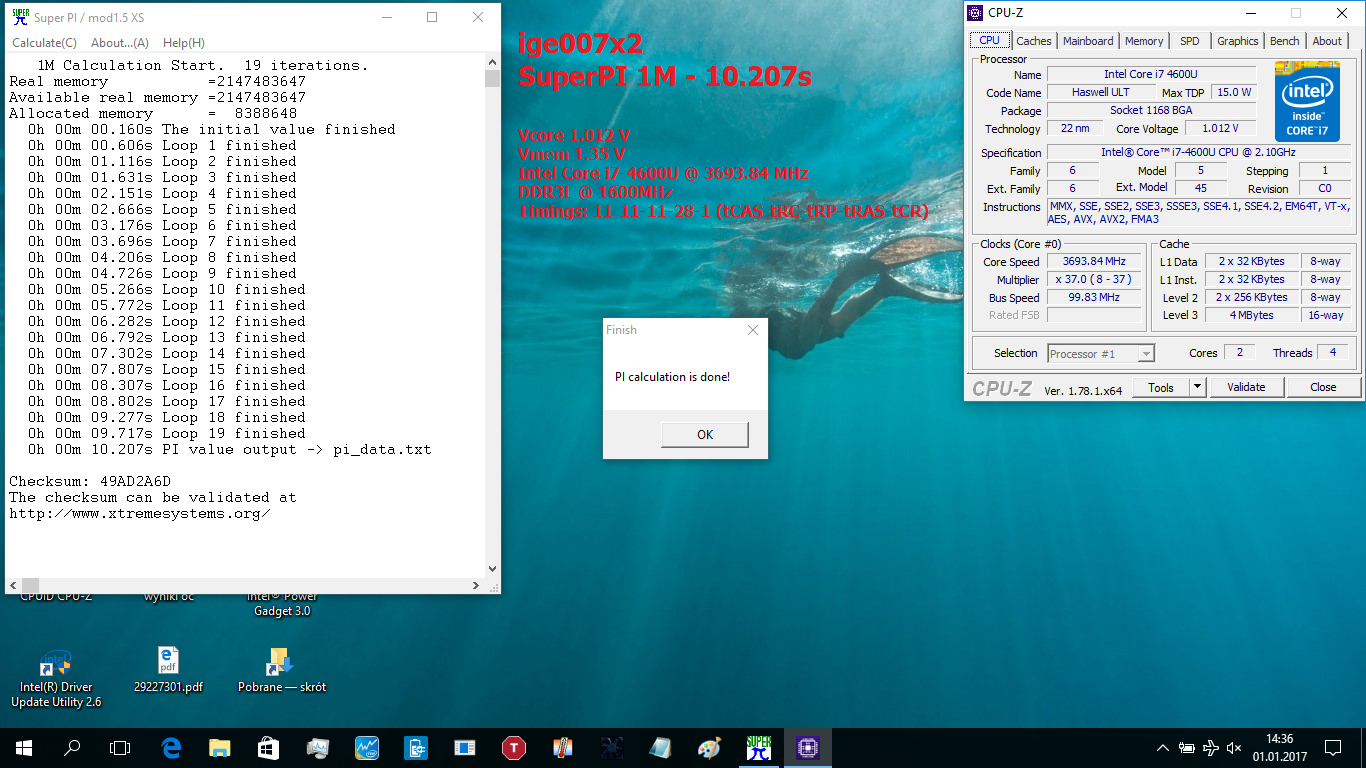Image resolution: width=1366 pixels, height=768 pixels.
Task: Click the Tools button in CPU-Z
Action: 1161,387
